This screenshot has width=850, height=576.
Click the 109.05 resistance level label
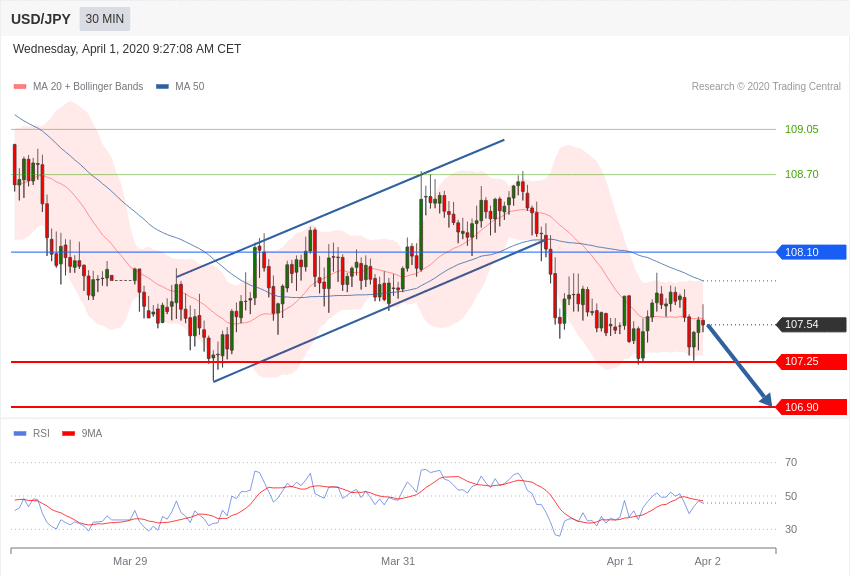[802, 129]
